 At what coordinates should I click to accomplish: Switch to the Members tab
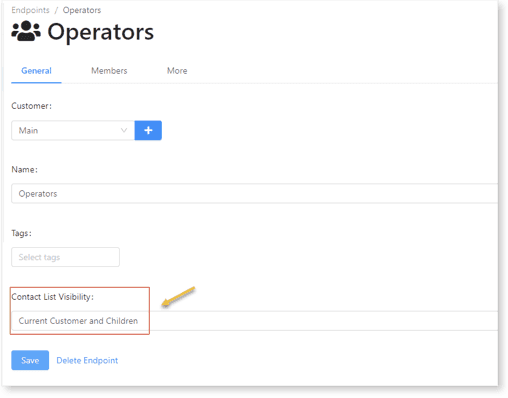(109, 71)
